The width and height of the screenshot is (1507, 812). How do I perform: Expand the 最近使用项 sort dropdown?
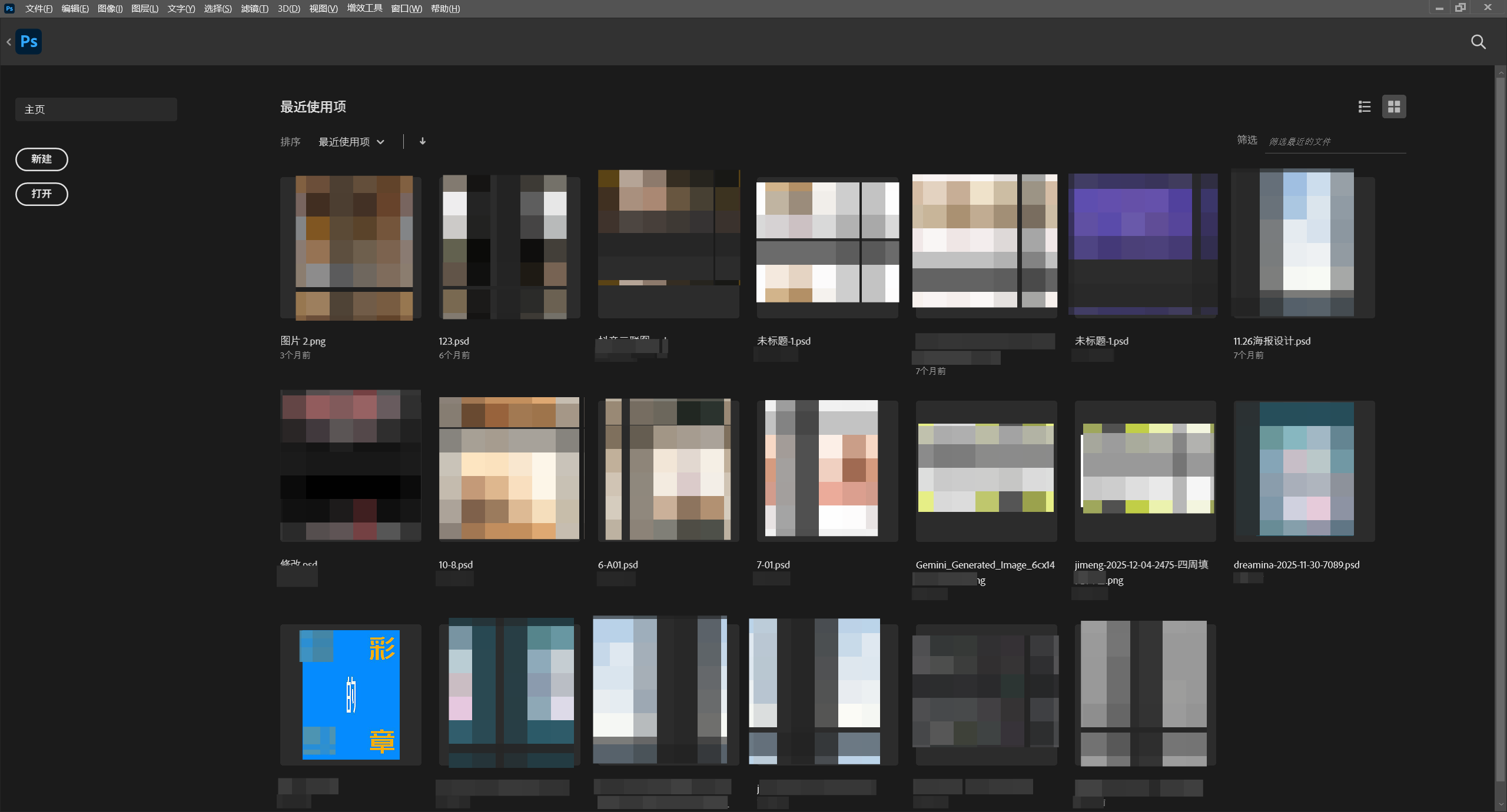351,142
